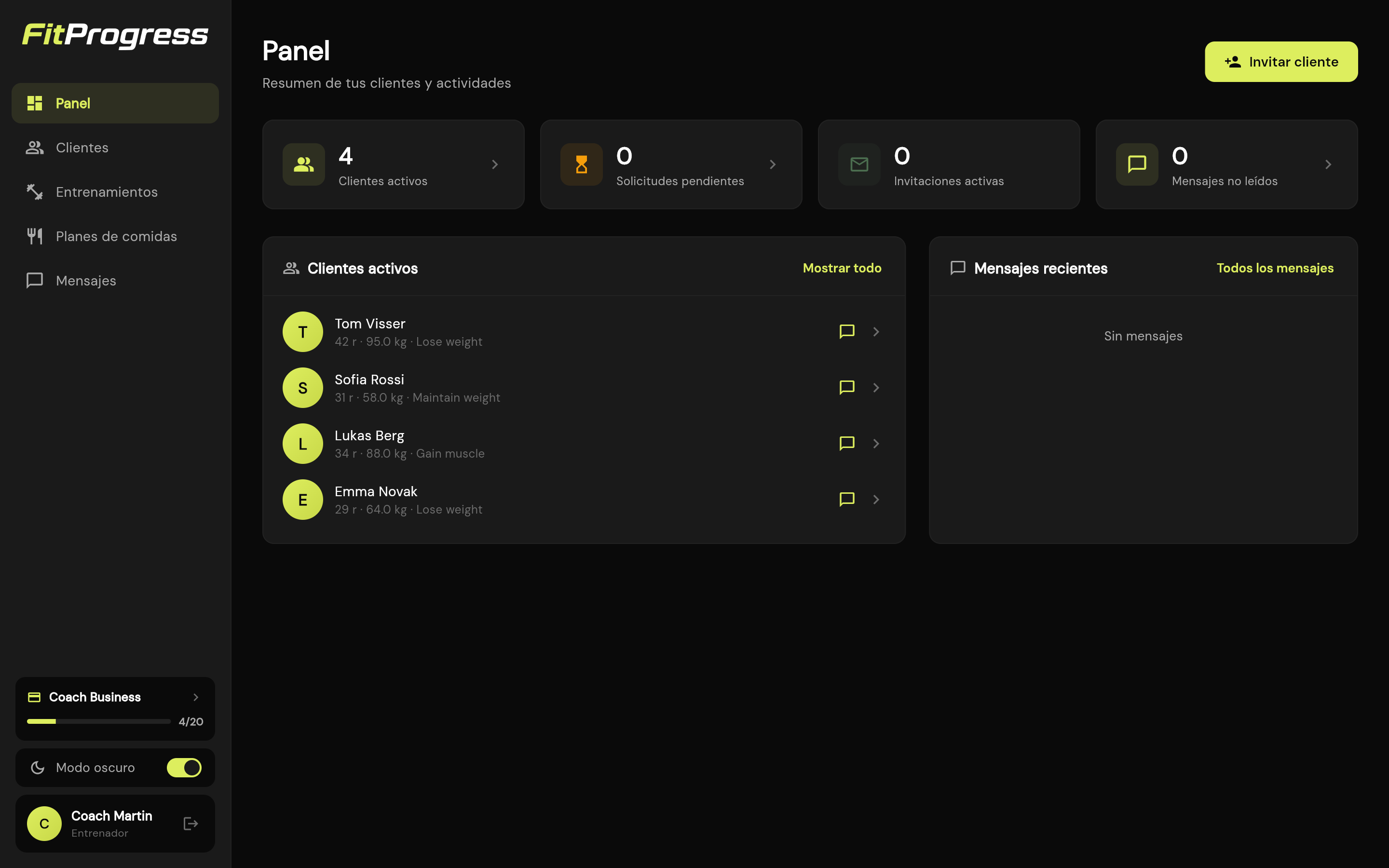Expand the Clientes activos stat card chevron
1389x868 pixels.
[x=495, y=165]
